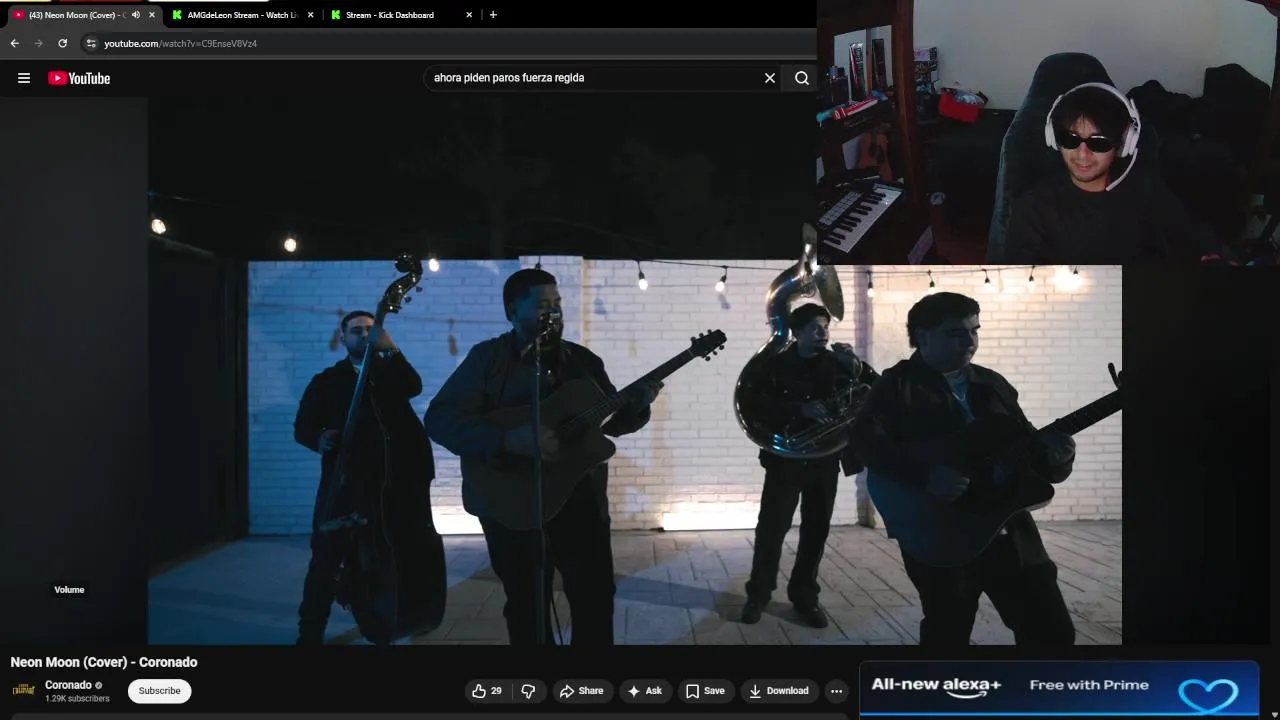Open the Coronado channel name link
The height and width of the screenshot is (720, 1280).
68,685
